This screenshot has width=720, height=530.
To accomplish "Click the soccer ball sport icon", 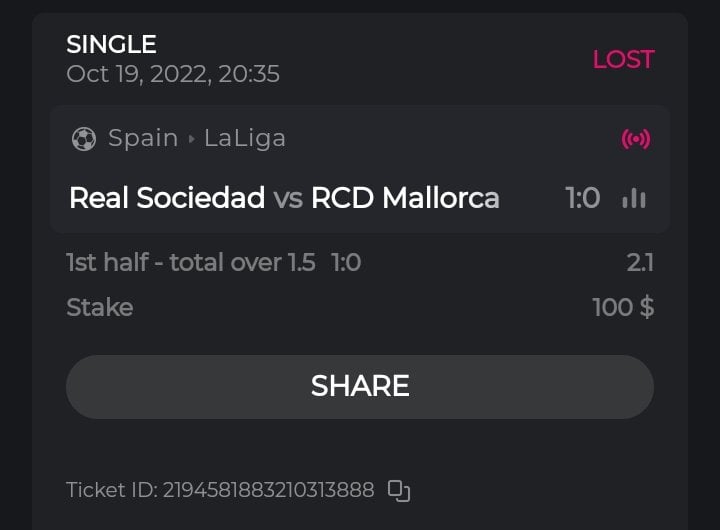I will coord(84,139).
